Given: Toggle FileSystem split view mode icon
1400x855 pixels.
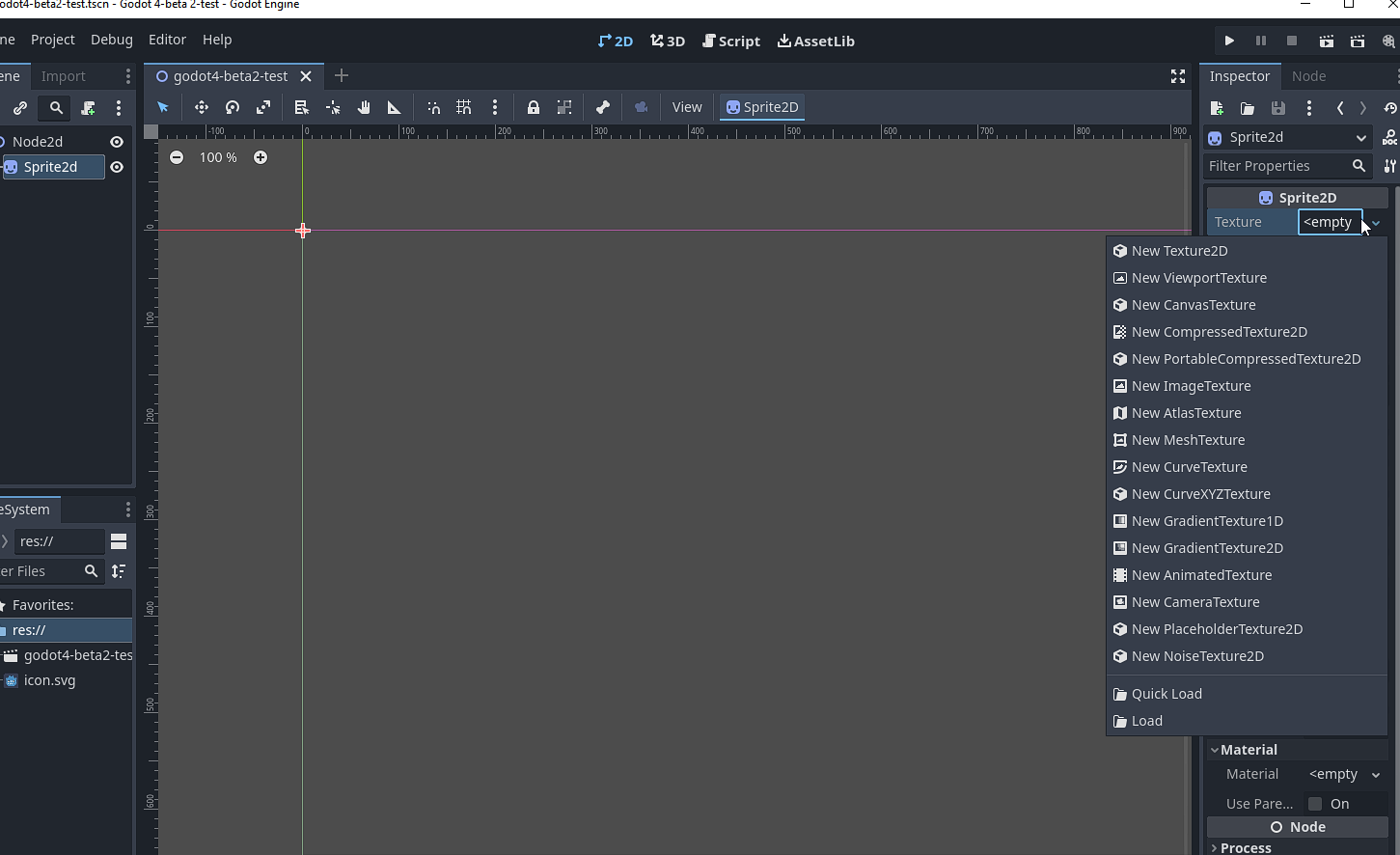Looking at the screenshot, I should point(119,541).
